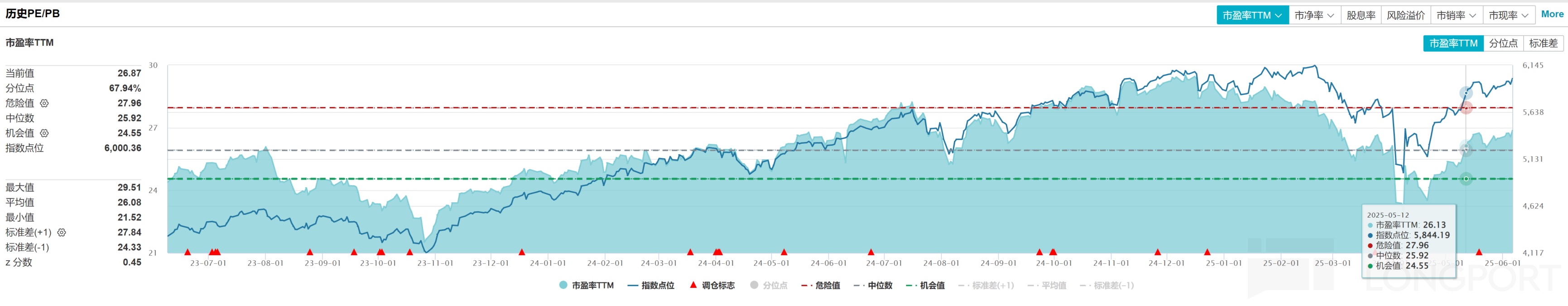The image size is (1568, 306).
Task: Open settings gear next to 危险值
Action: click(x=44, y=104)
